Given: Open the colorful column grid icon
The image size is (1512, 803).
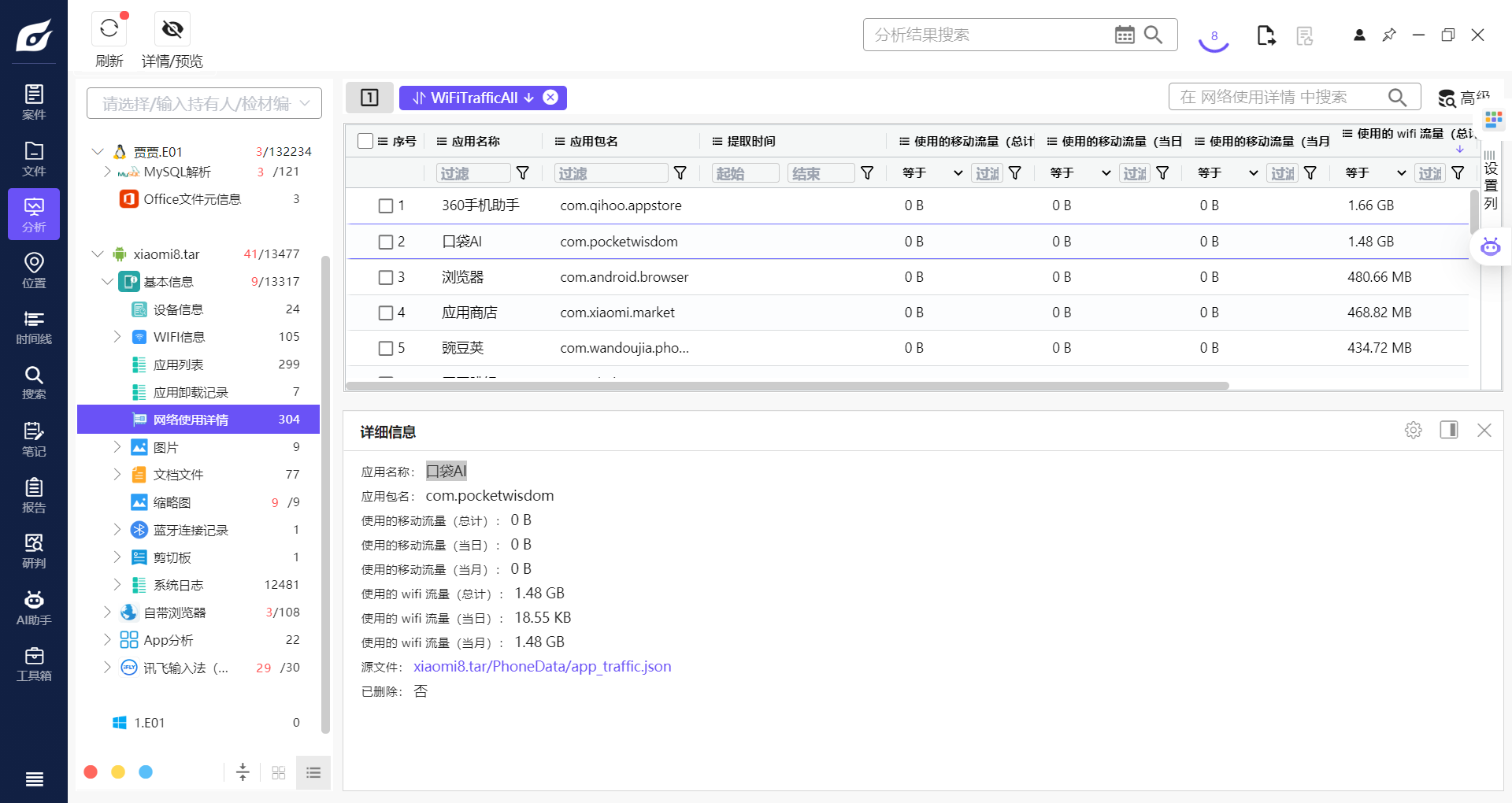Looking at the screenshot, I should pyautogui.click(x=1494, y=120).
